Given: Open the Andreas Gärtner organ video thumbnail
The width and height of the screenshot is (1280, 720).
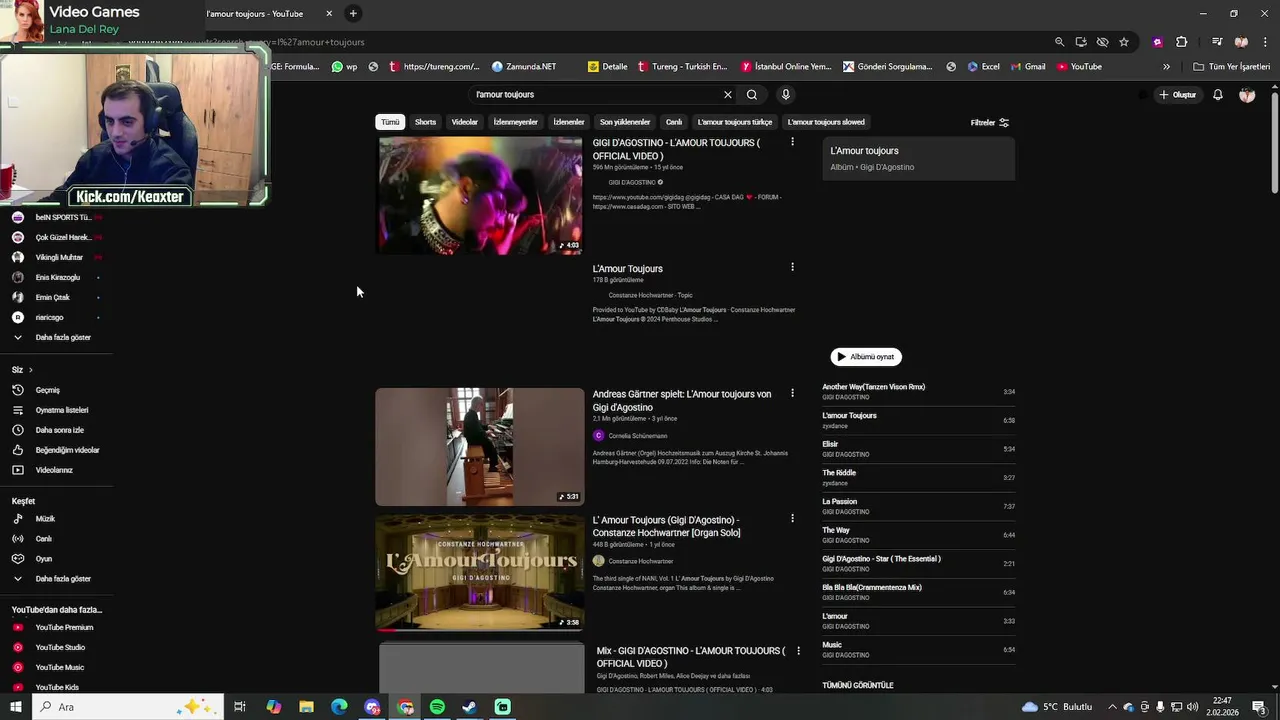Looking at the screenshot, I should [x=480, y=447].
